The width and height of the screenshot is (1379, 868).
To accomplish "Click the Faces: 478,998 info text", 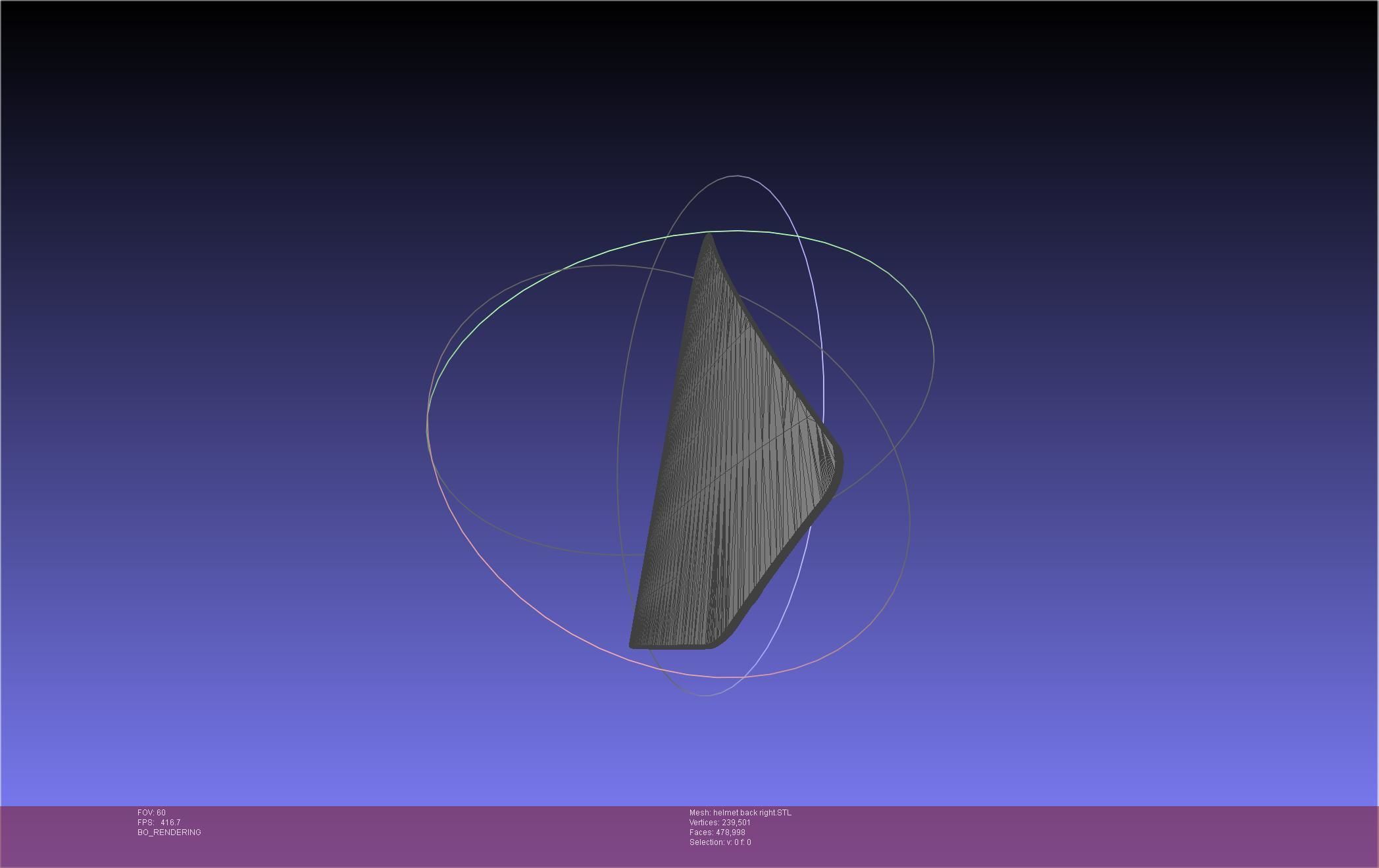I will [717, 832].
